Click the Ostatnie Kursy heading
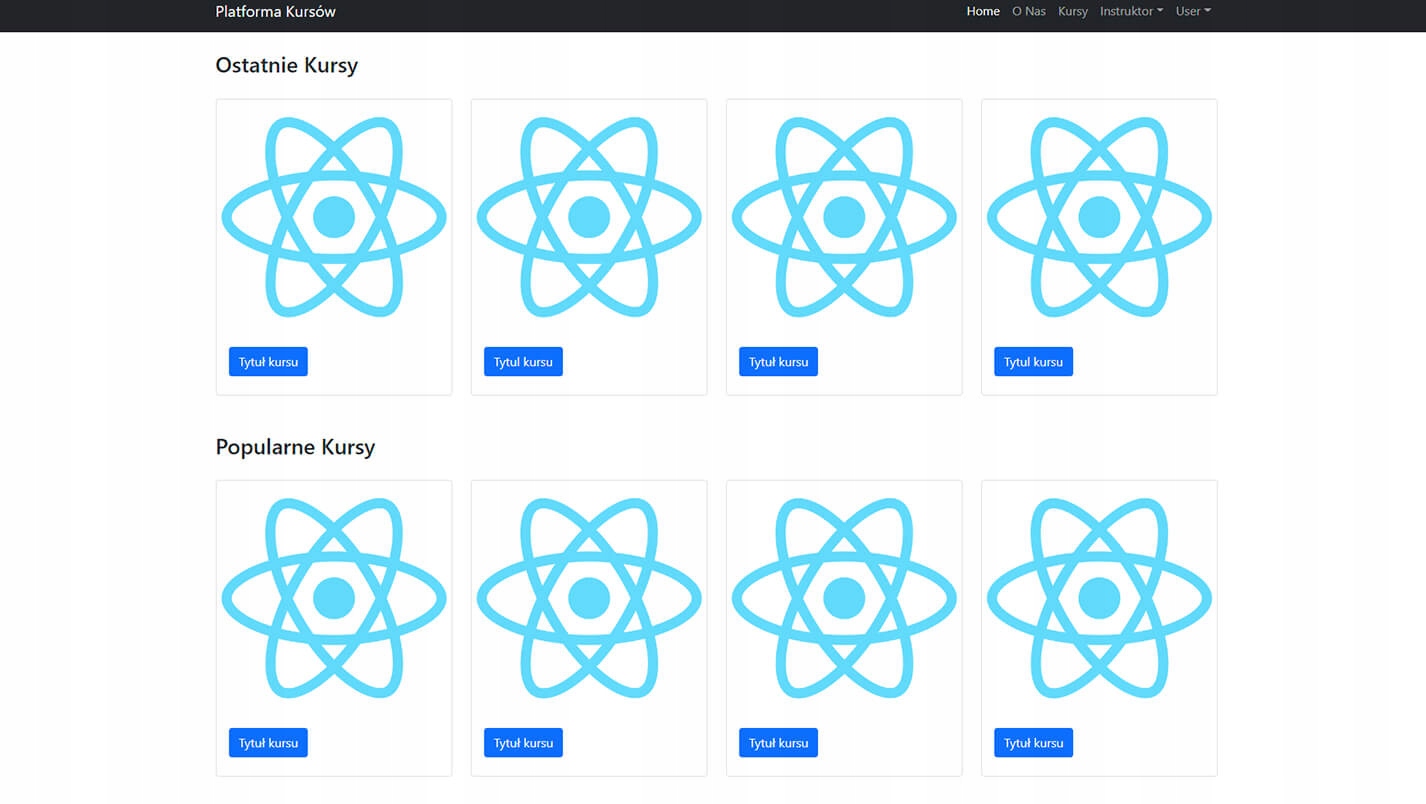Viewport: 1426px width, 804px height. click(286, 65)
